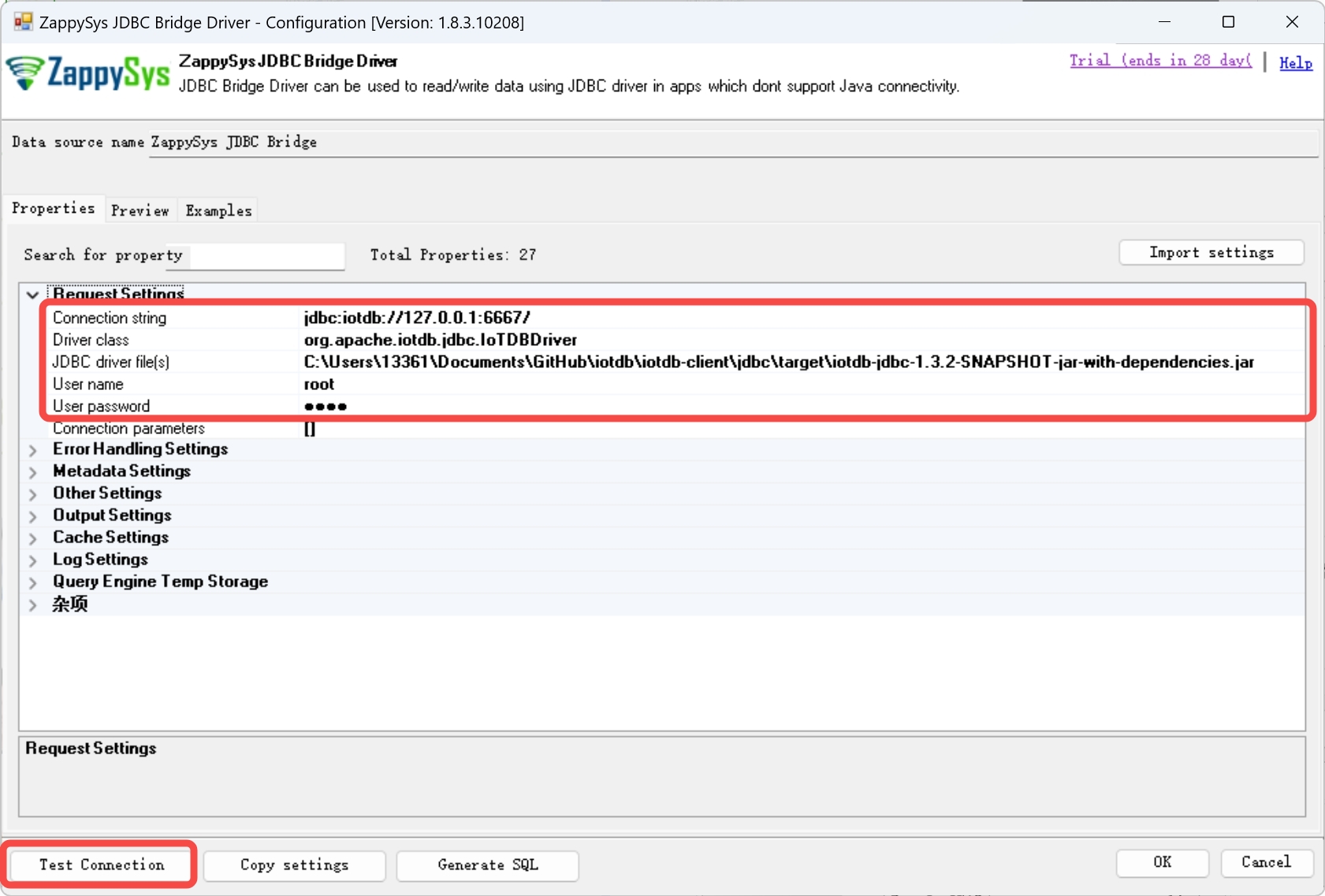The height and width of the screenshot is (896, 1325).
Task: Focus the Search for property field
Action: click(x=266, y=255)
